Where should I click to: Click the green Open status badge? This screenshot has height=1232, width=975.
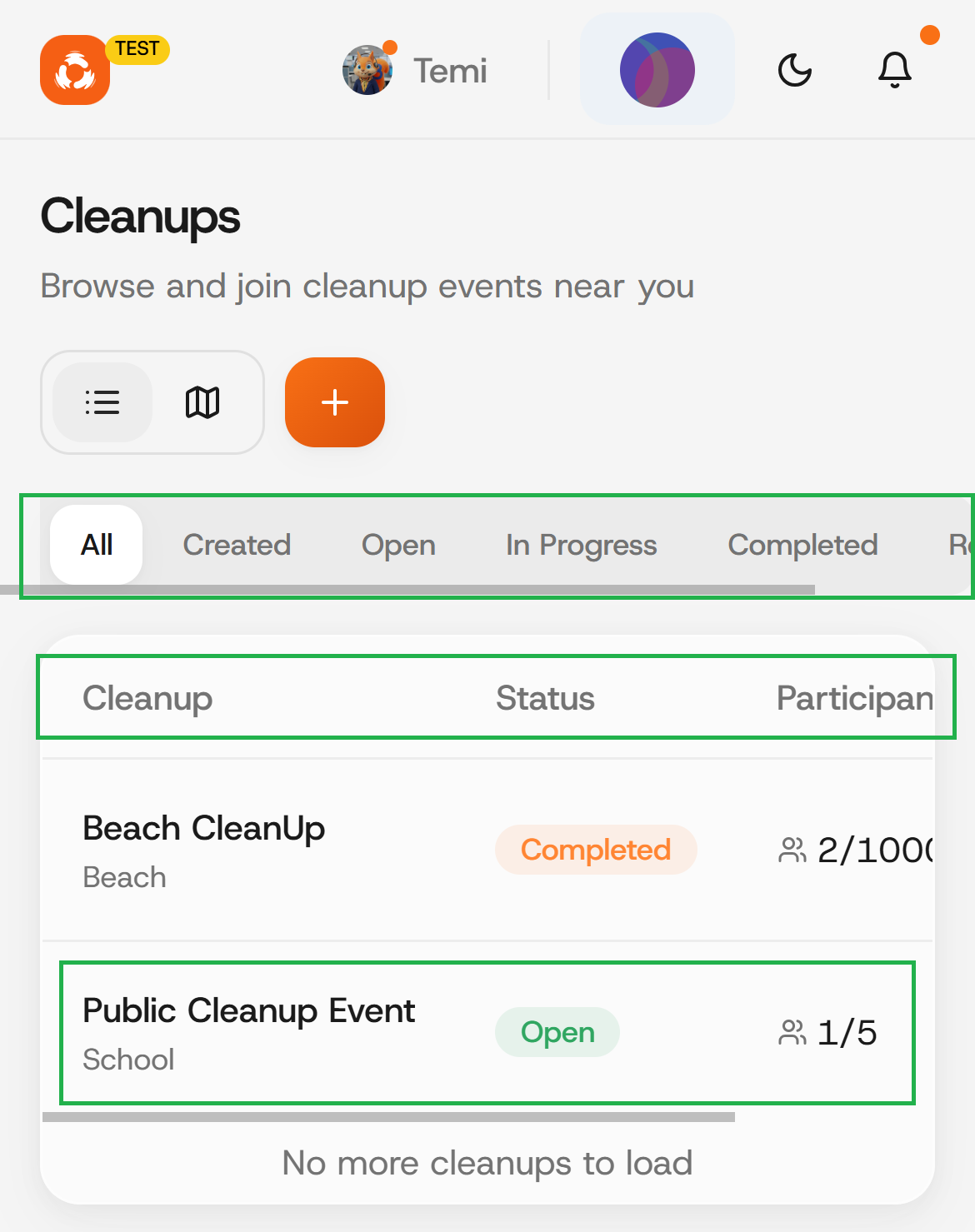557,1032
